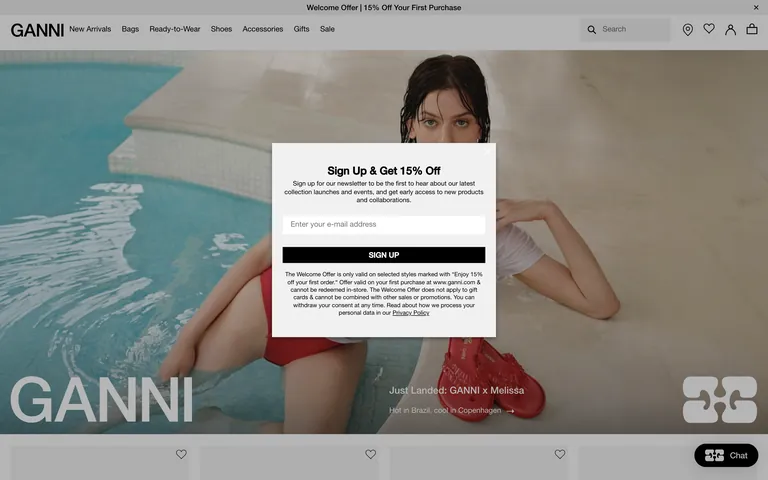Close the newsletter sign-up popup
The image size is (768, 480).
pos(487,151)
